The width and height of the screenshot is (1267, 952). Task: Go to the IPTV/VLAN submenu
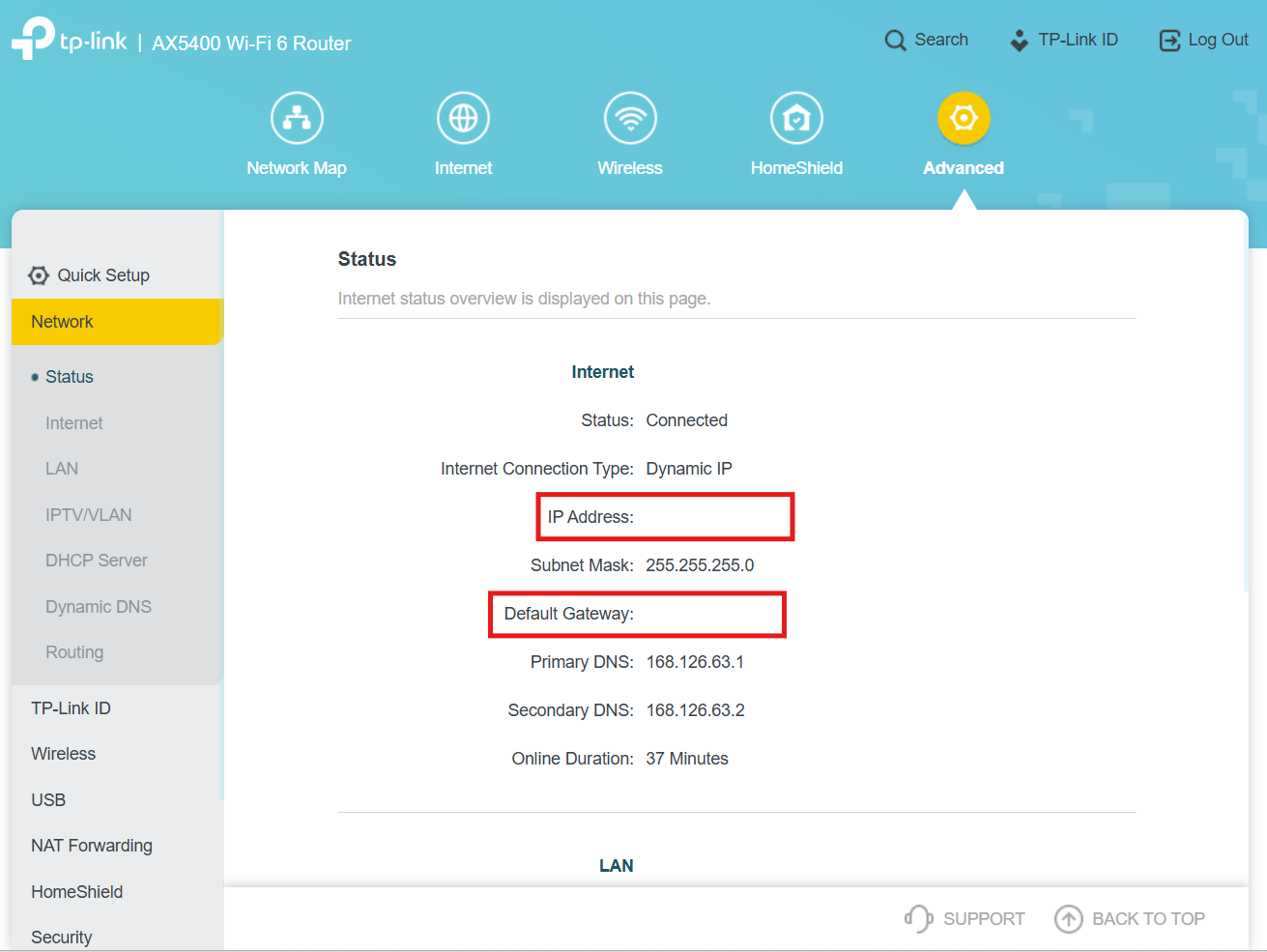point(89,515)
